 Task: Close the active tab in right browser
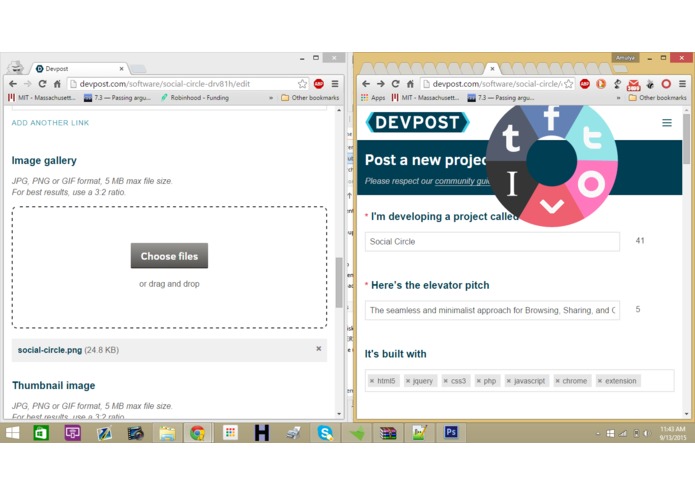[x=492, y=69]
